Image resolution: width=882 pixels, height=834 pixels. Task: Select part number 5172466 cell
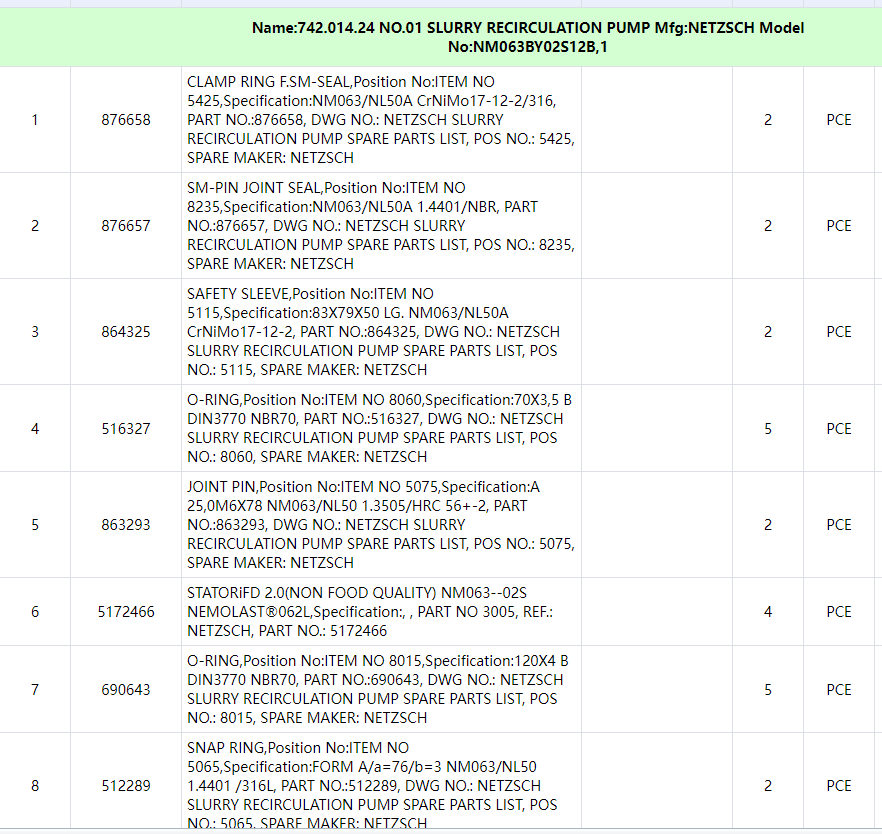pos(126,612)
